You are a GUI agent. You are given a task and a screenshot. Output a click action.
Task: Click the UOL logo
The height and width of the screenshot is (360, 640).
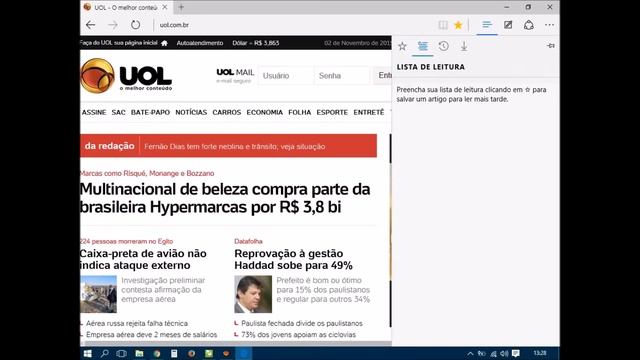coord(126,76)
